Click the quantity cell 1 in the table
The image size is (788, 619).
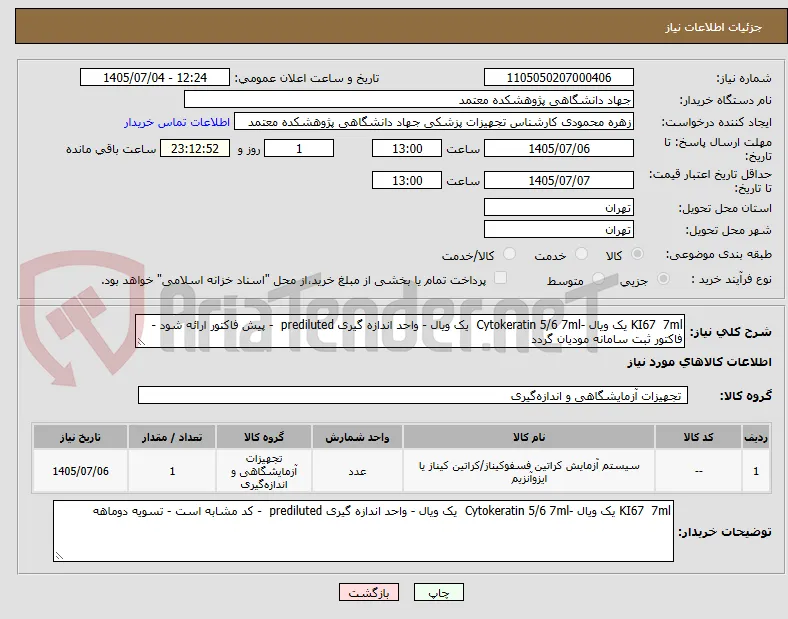(172, 471)
